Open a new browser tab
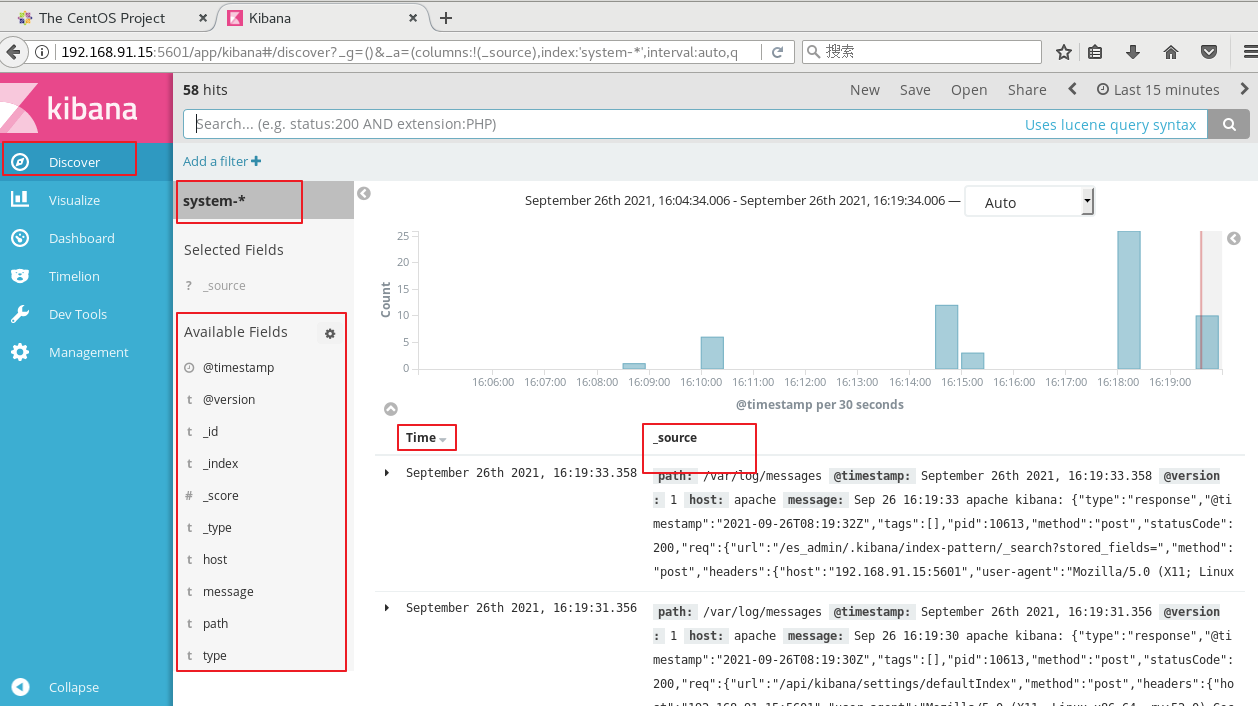 pyautogui.click(x=446, y=18)
